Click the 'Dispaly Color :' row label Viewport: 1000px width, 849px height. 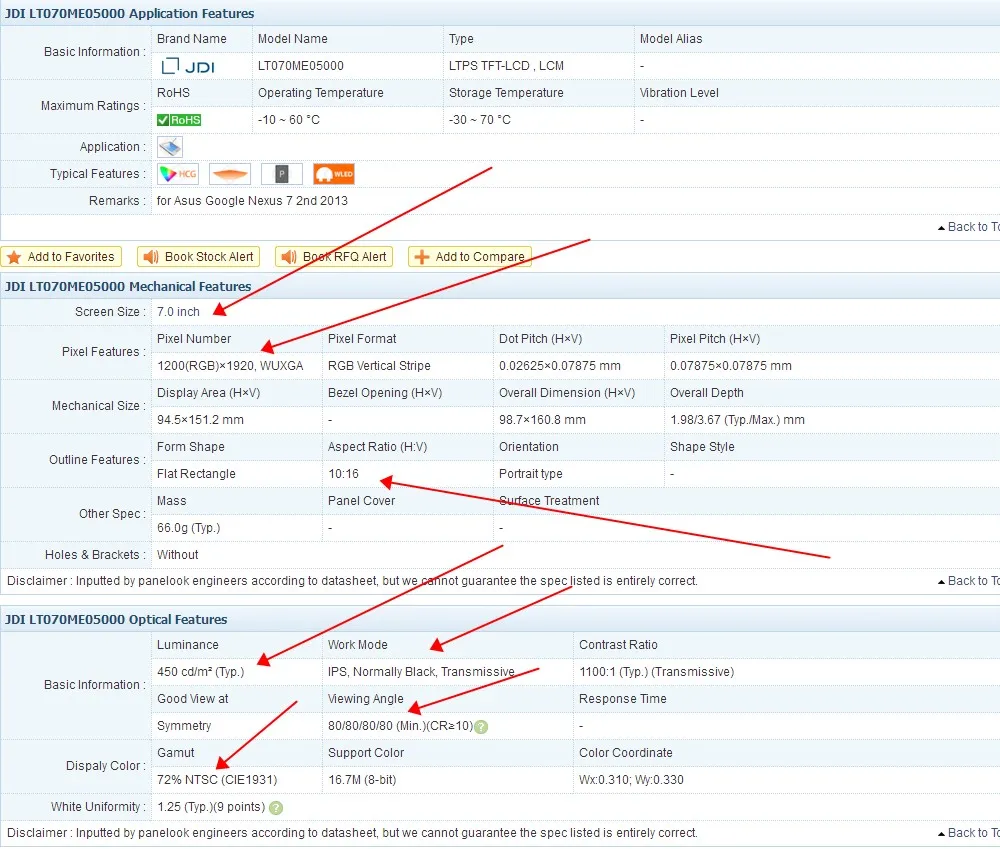[106, 766]
